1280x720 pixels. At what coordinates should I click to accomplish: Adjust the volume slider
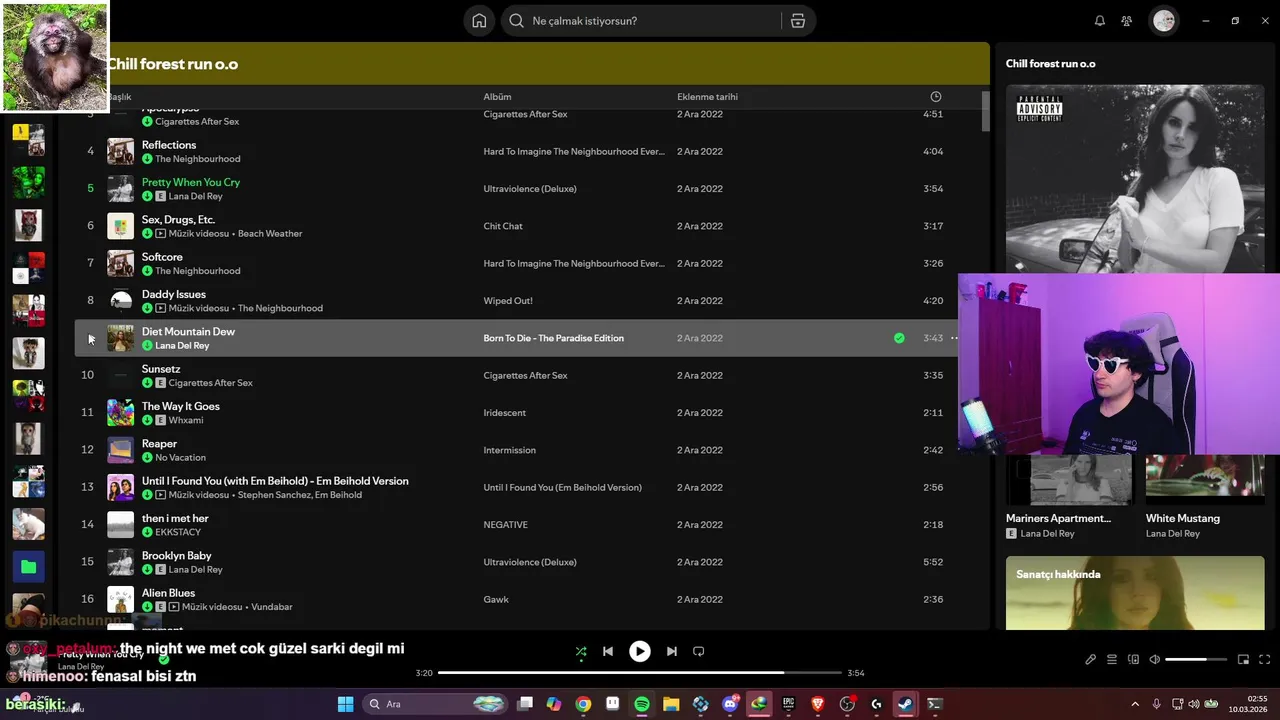(x=1196, y=660)
